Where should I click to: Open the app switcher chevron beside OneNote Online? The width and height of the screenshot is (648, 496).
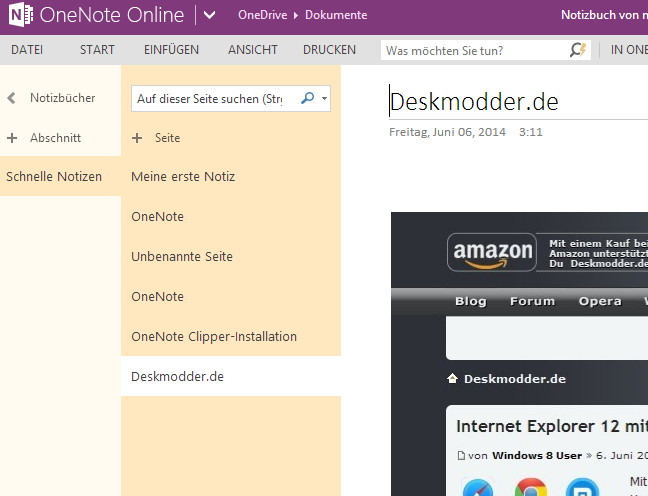click(x=210, y=15)
